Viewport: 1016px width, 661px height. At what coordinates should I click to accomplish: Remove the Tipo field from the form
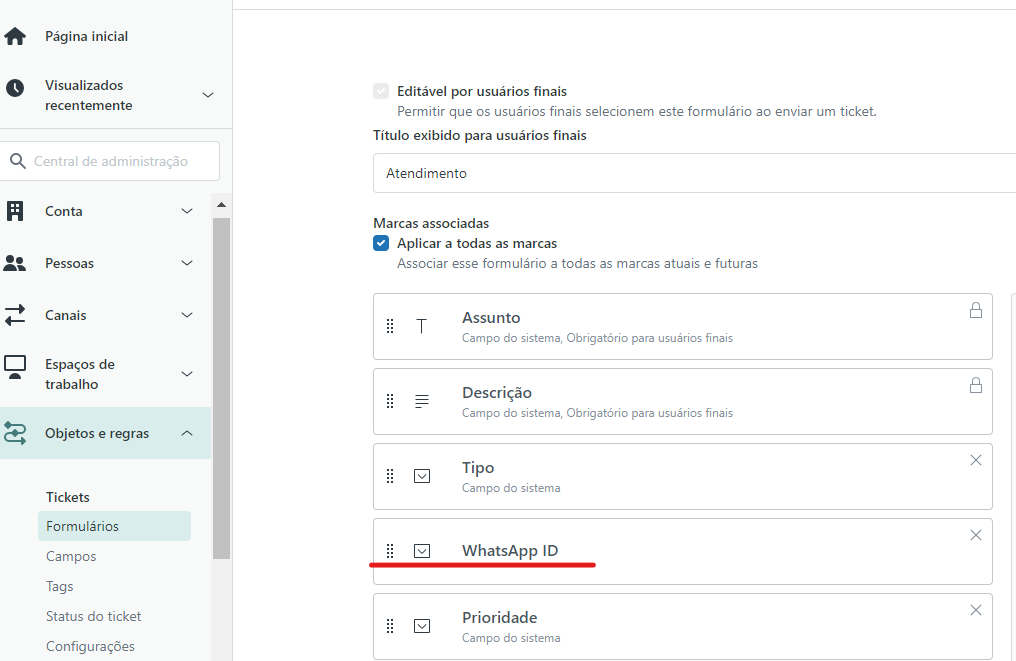pyautogui.click(x=975, y=460)
